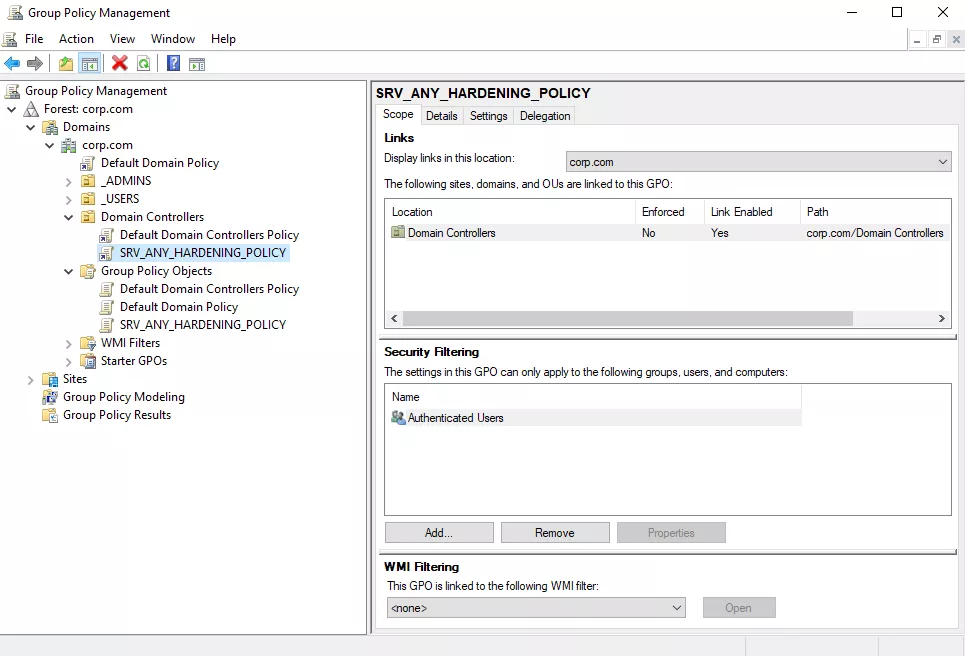Image resolution: width=965 pixels, height=656 pixels.
Task: Click the Open button for WMI filter
Action: [739, 607]
